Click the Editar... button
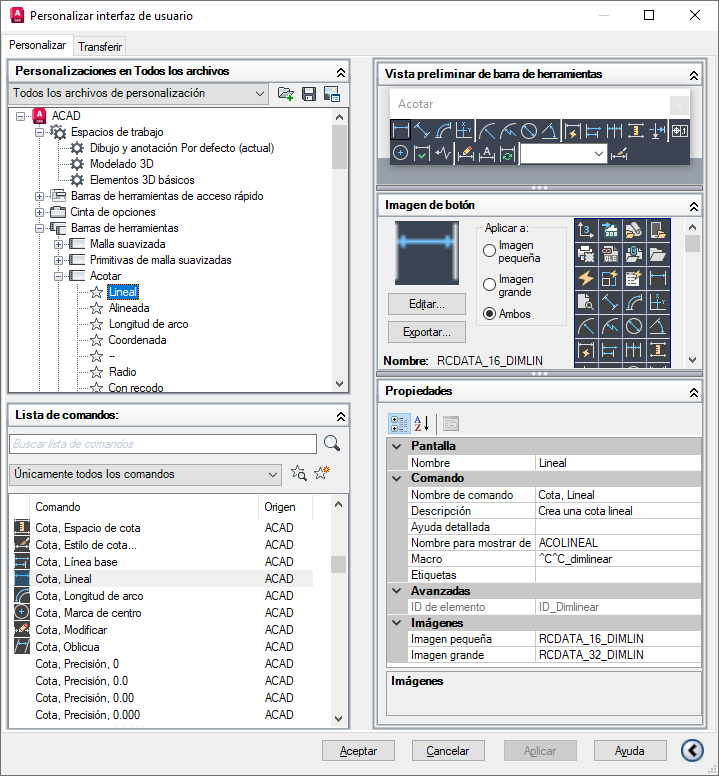This screenshot has height=776, width=719. [427, 304]
